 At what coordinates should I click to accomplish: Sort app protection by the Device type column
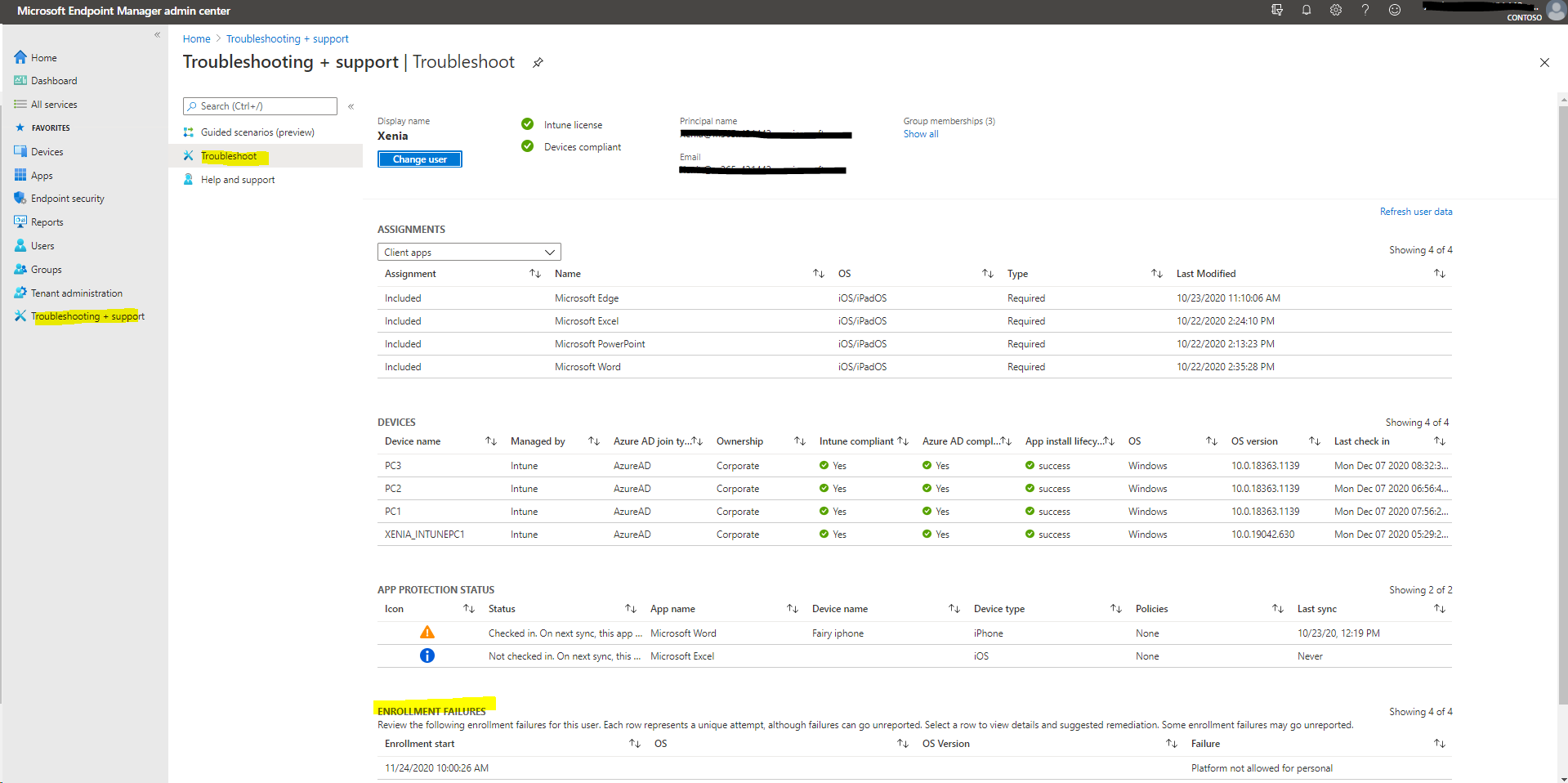[x=1116, y=609]
